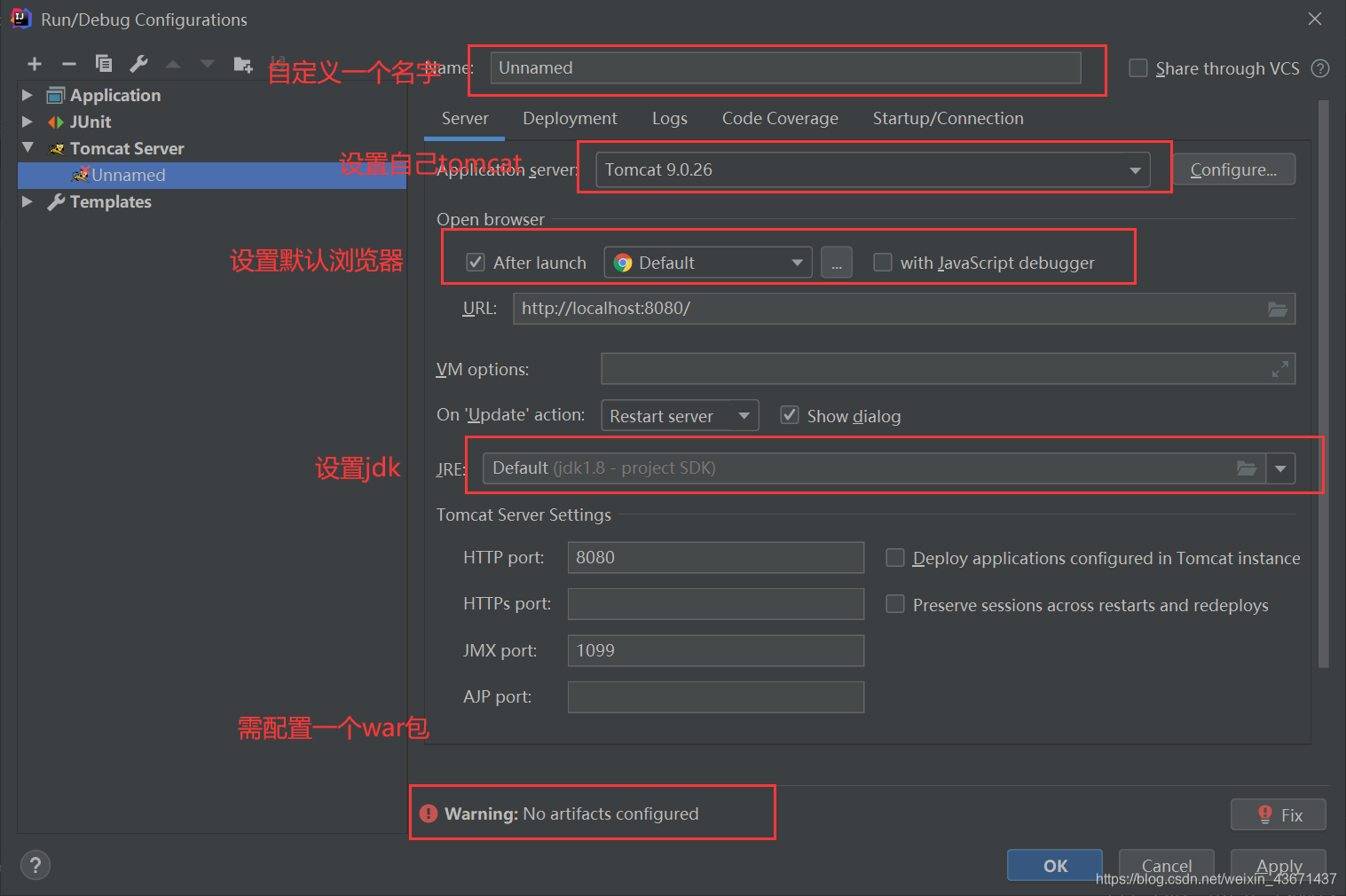Click the help icon beside Share through VCS
This screenshot has height=896, width=1346.
point(1320,68)
